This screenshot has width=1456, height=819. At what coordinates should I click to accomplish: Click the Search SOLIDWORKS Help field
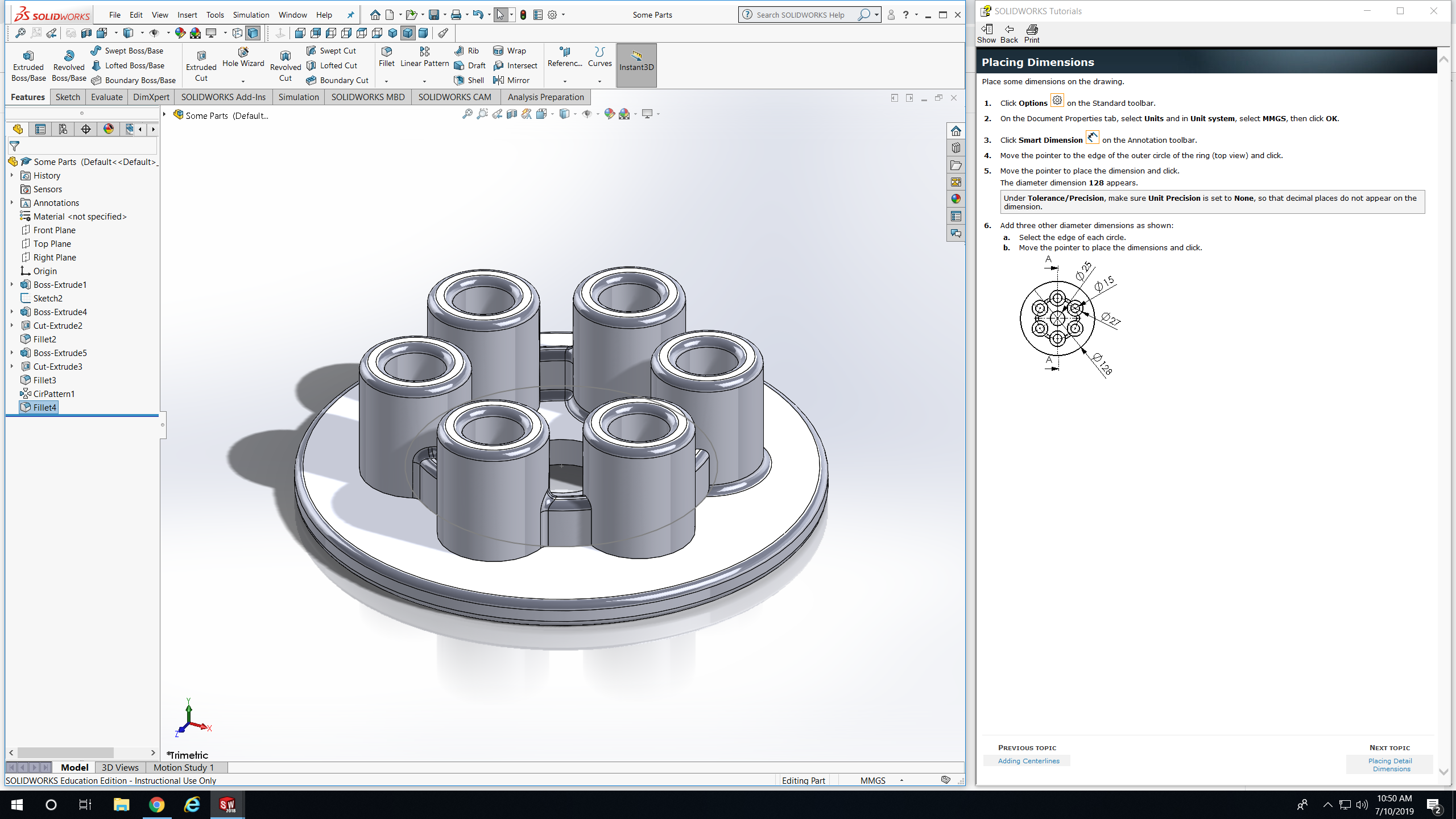pyautogui.click(x=801, y=15)
